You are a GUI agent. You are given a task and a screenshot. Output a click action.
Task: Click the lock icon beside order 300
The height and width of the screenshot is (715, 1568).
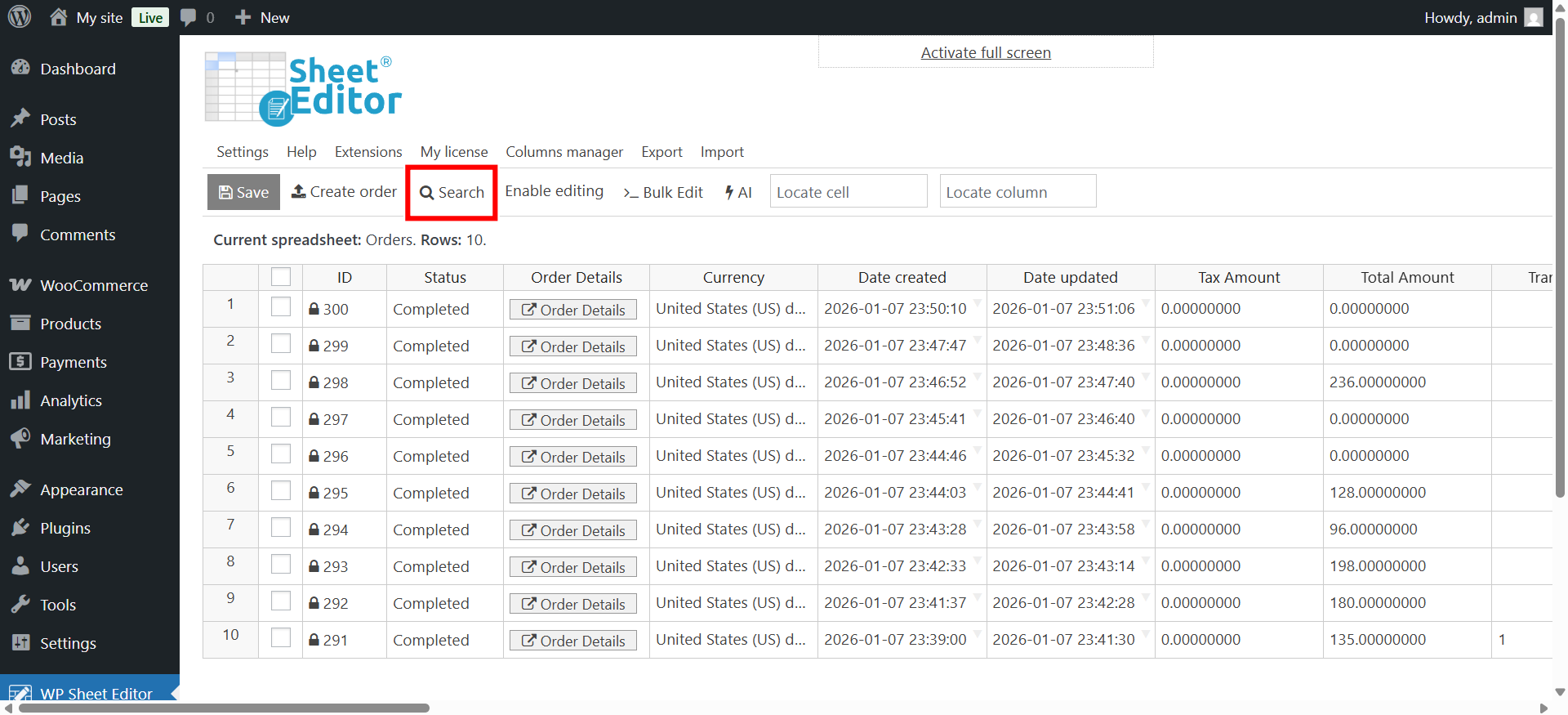point(314,309)
